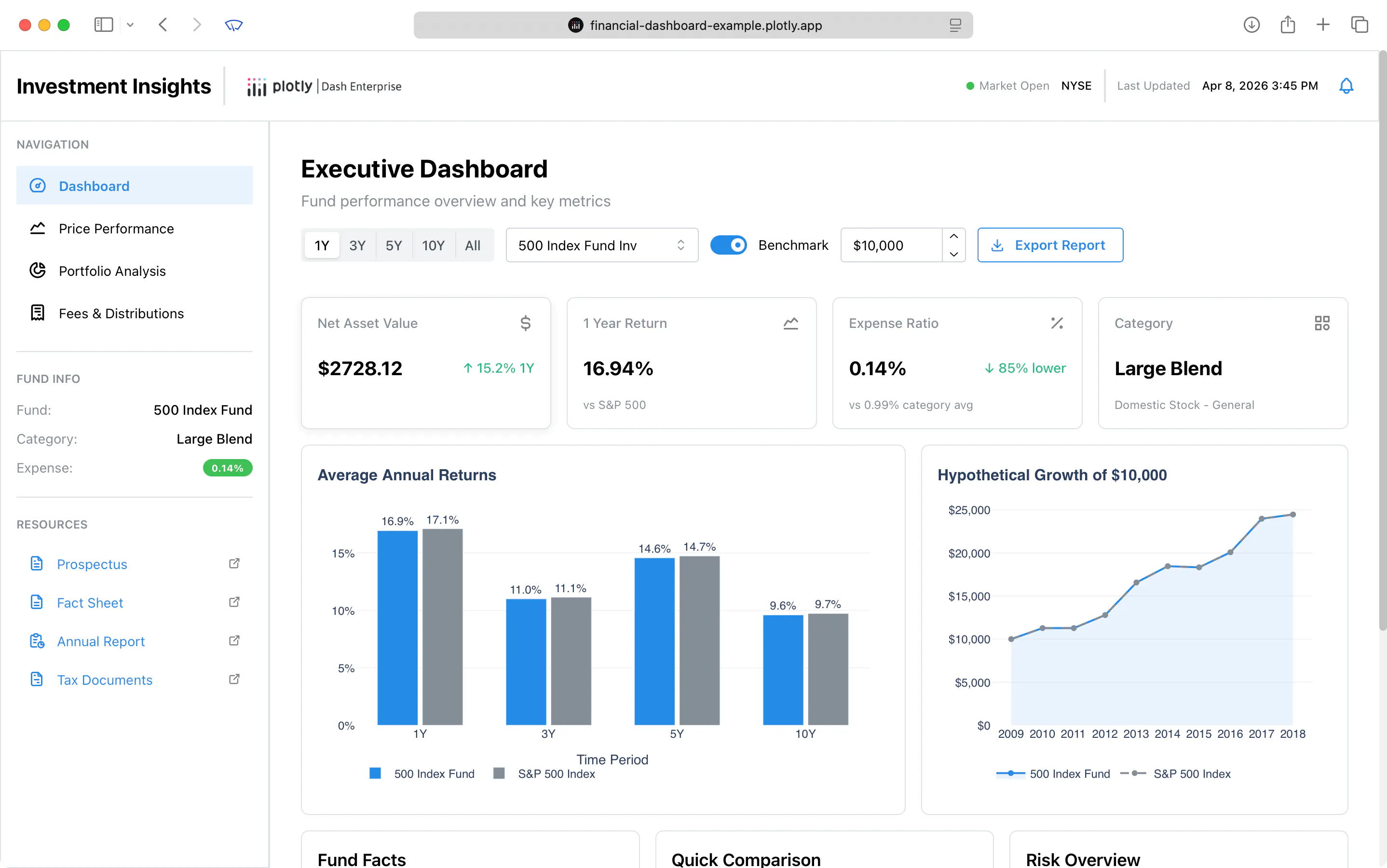Open Prospectus external link icon
Screen dimensions: 1387x868
234,563
